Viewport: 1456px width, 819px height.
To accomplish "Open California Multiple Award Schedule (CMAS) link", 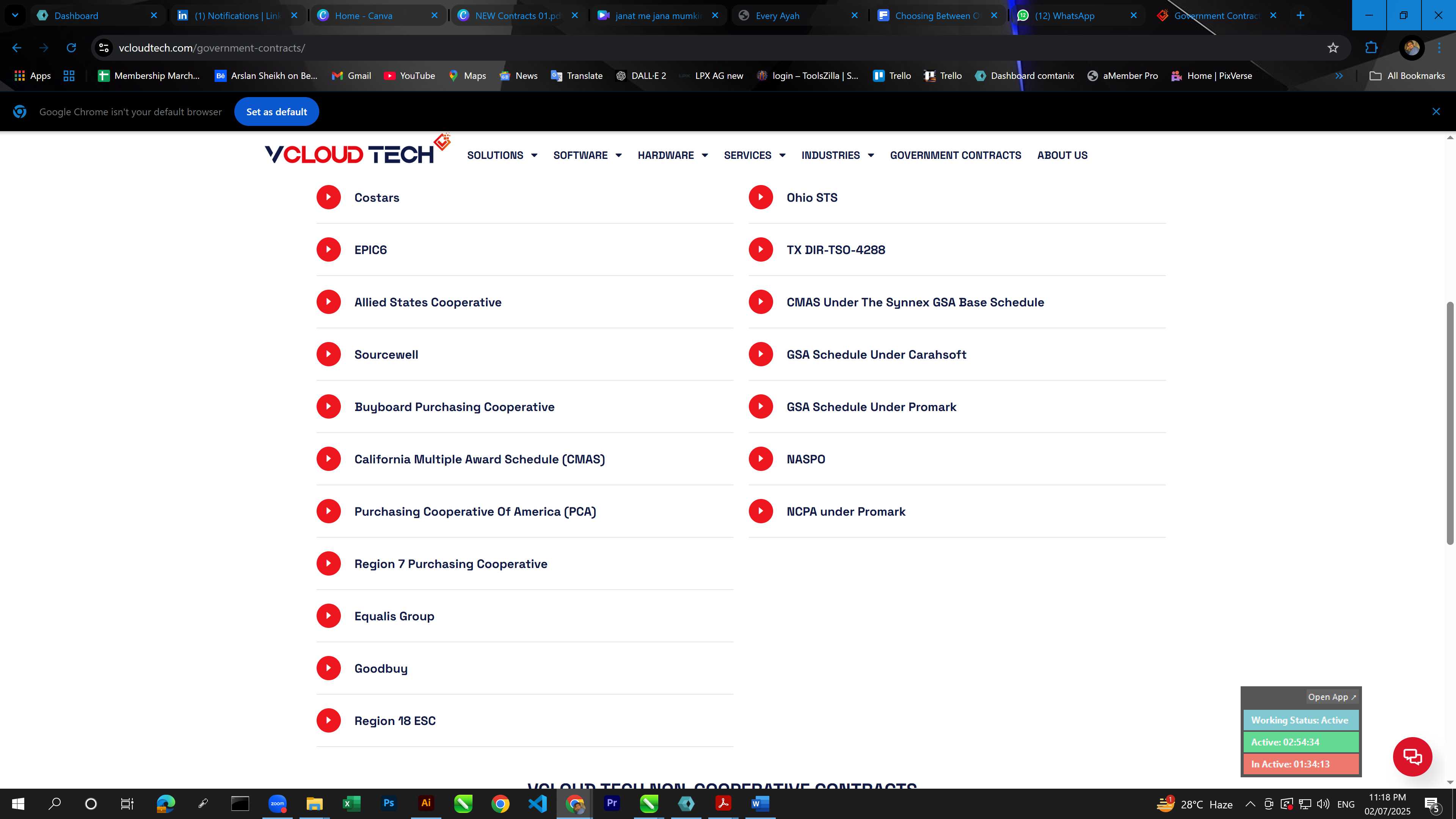I will [479, 459].
